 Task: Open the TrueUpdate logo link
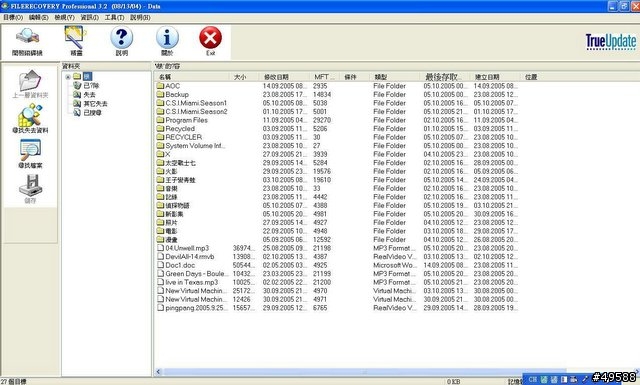(x=611, y=42)
